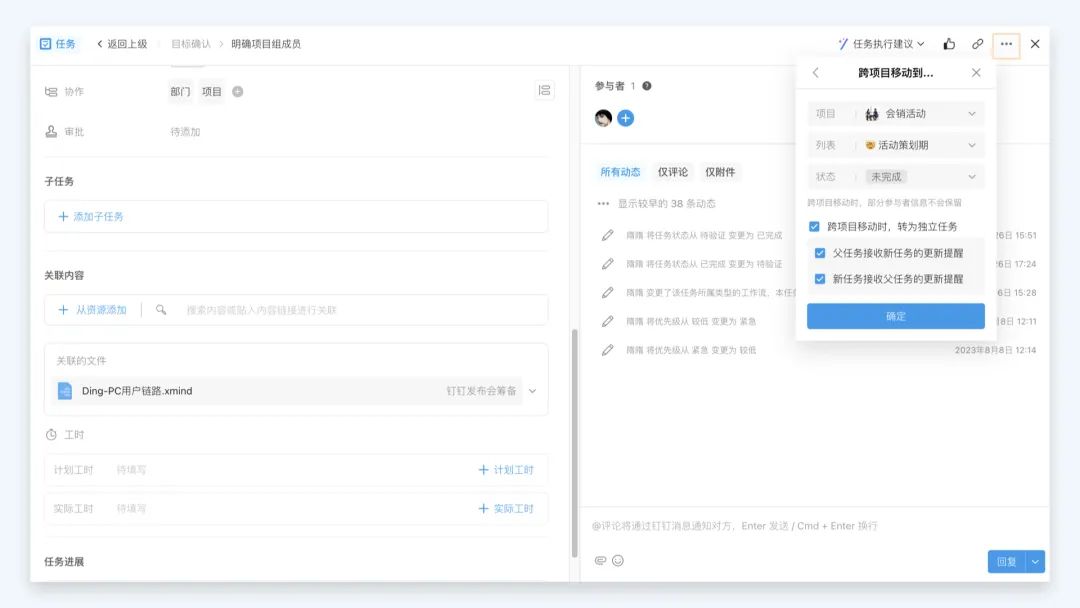Switch to 所有动态 tab
This screenshot has height=608, width=1080.
[620, 172]
